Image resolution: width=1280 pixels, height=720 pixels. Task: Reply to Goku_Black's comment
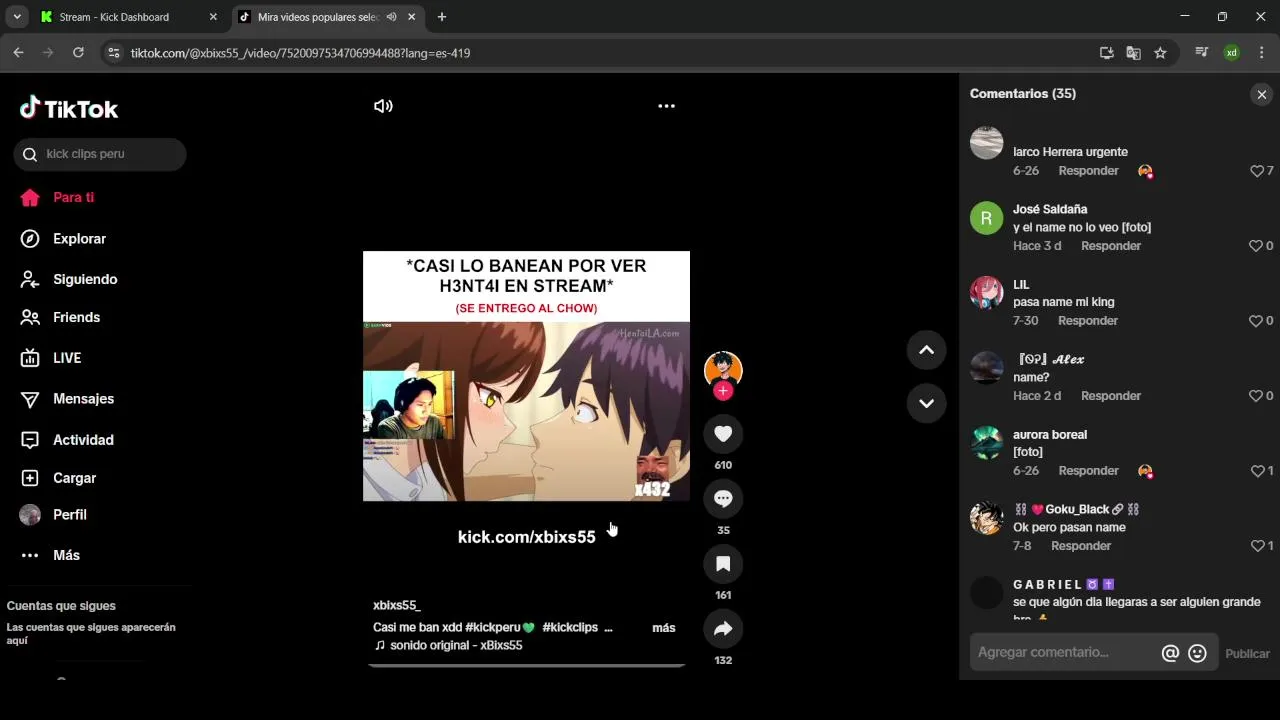click(1081, 546)
